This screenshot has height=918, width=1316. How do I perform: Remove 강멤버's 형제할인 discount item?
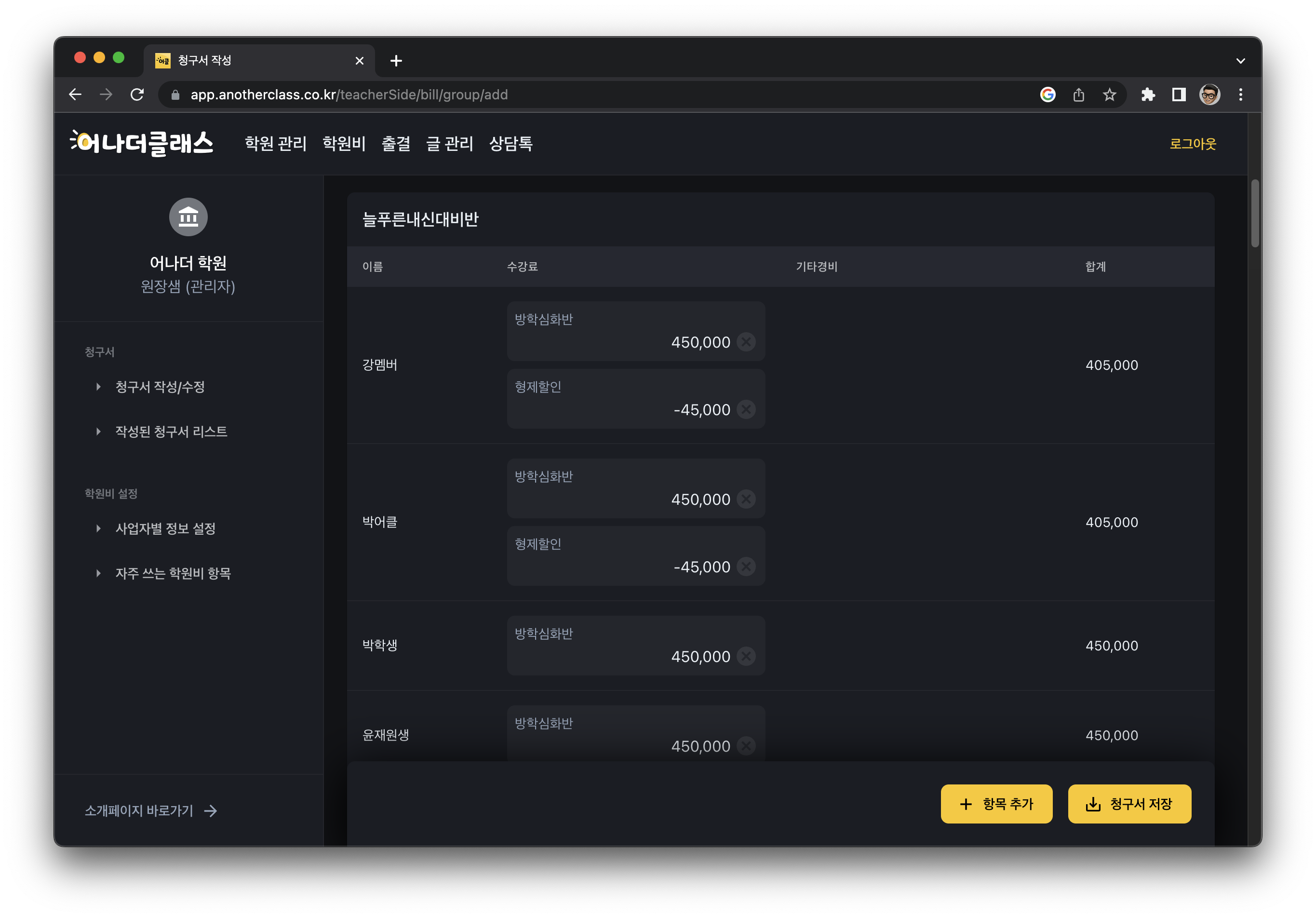pyautogui.click(x=746, y=409)
